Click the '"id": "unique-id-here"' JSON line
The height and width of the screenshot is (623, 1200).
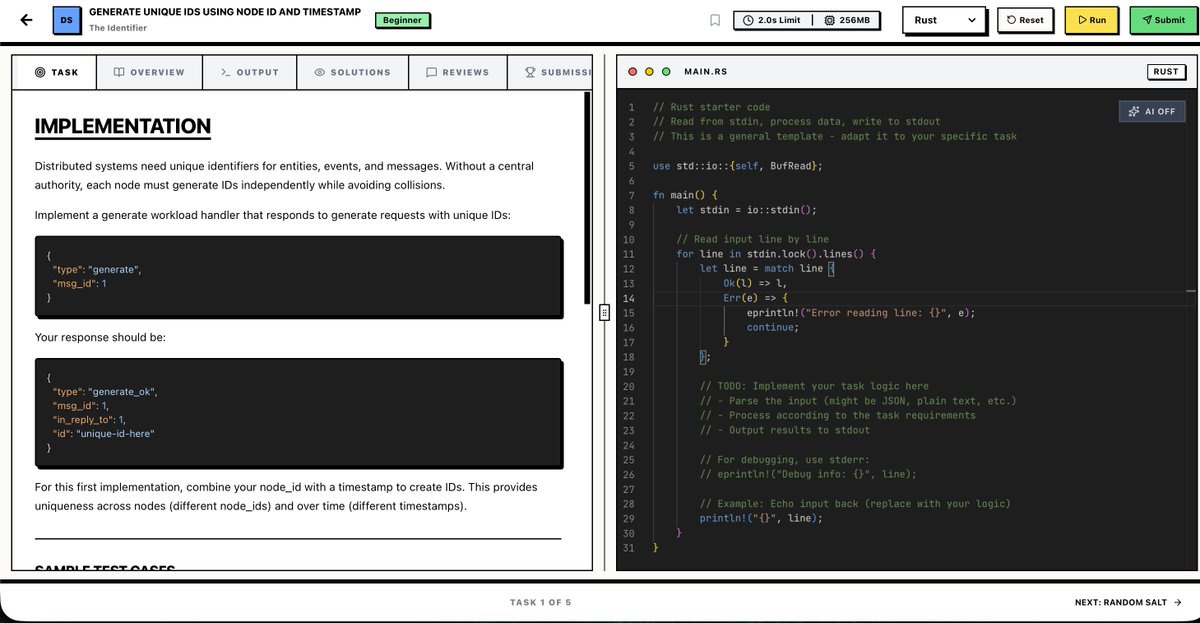click(104, 434)
